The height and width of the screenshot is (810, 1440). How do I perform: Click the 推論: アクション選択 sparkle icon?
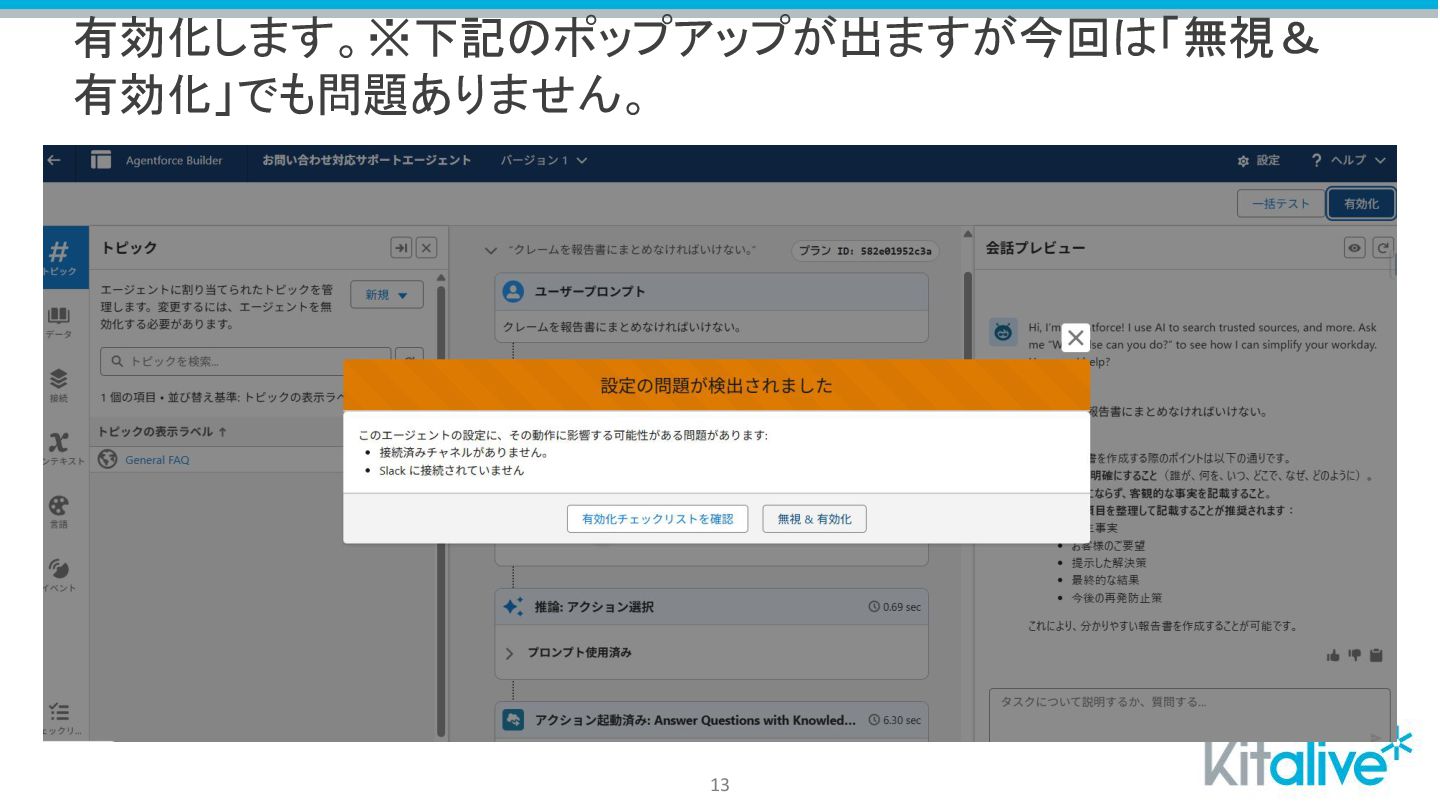513,606
